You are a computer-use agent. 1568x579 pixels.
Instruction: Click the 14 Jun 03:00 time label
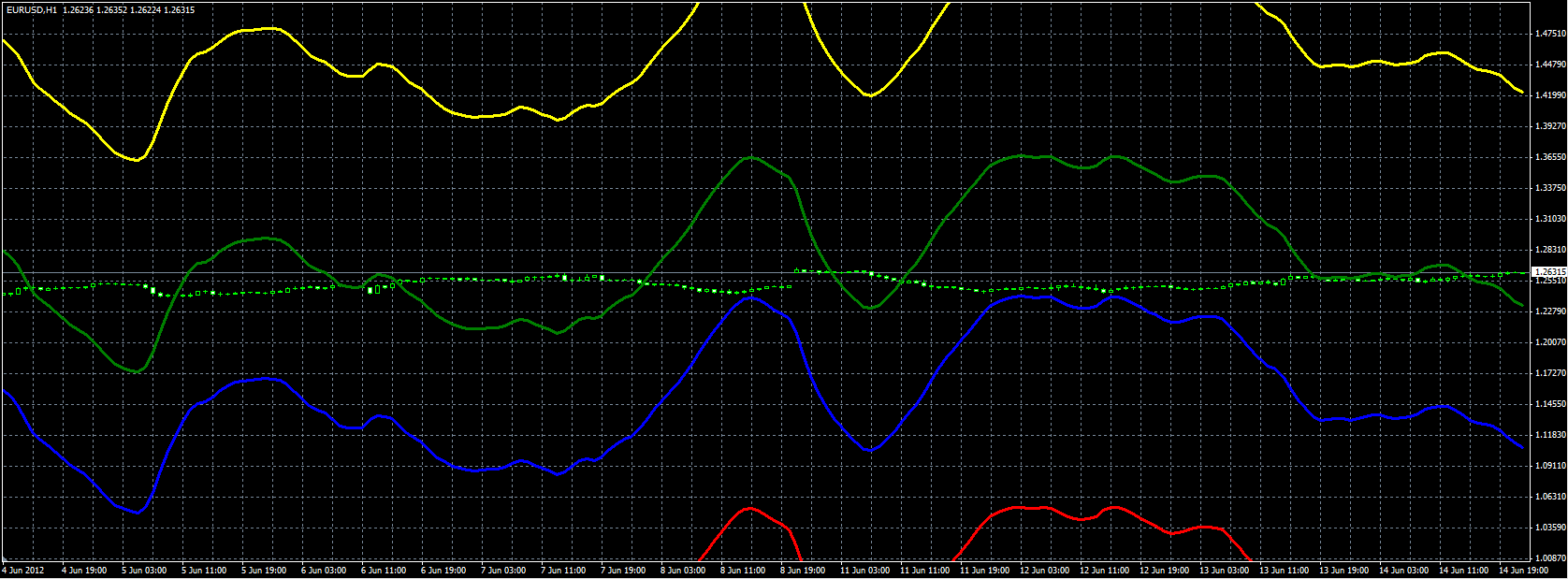[1403, 571]
